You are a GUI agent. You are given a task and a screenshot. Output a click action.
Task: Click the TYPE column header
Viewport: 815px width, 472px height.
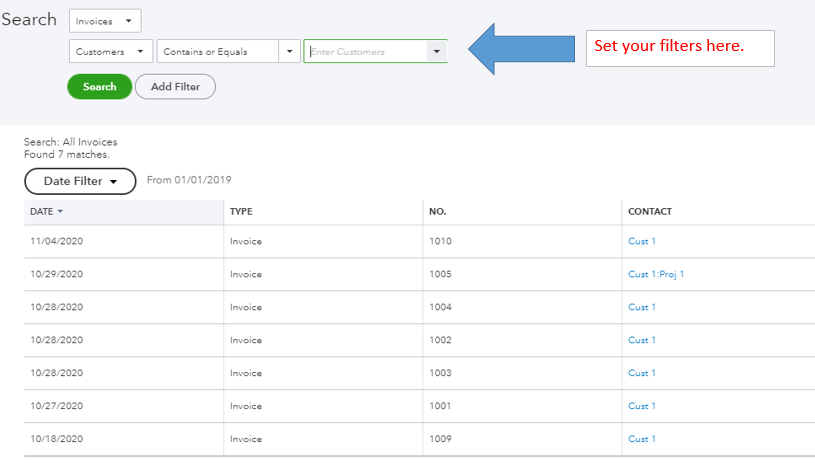[241, 212]
